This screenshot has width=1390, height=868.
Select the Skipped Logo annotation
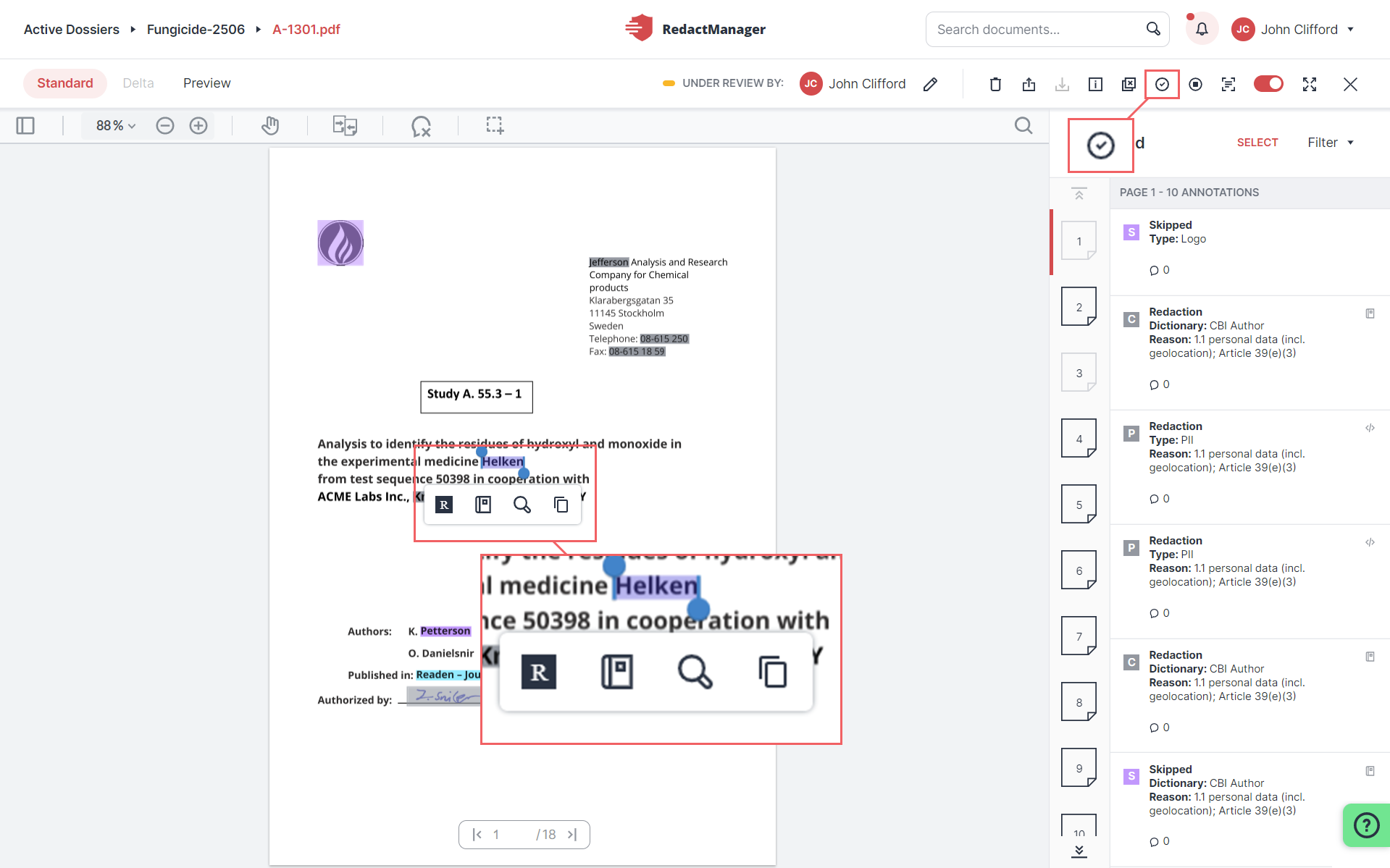coord(1249,251)
